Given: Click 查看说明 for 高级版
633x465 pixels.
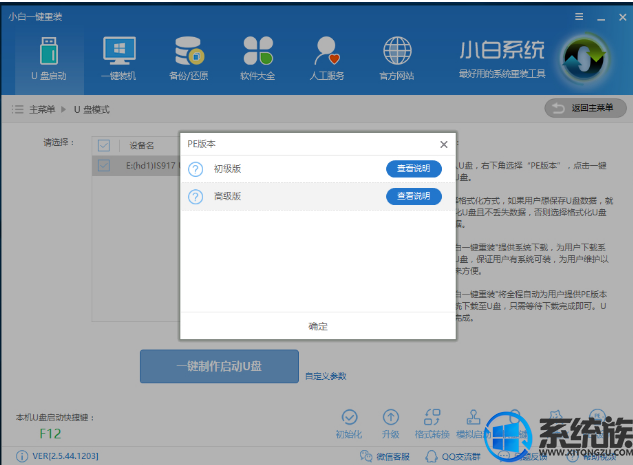Looking at the screenshot, I should coord(414,196).
